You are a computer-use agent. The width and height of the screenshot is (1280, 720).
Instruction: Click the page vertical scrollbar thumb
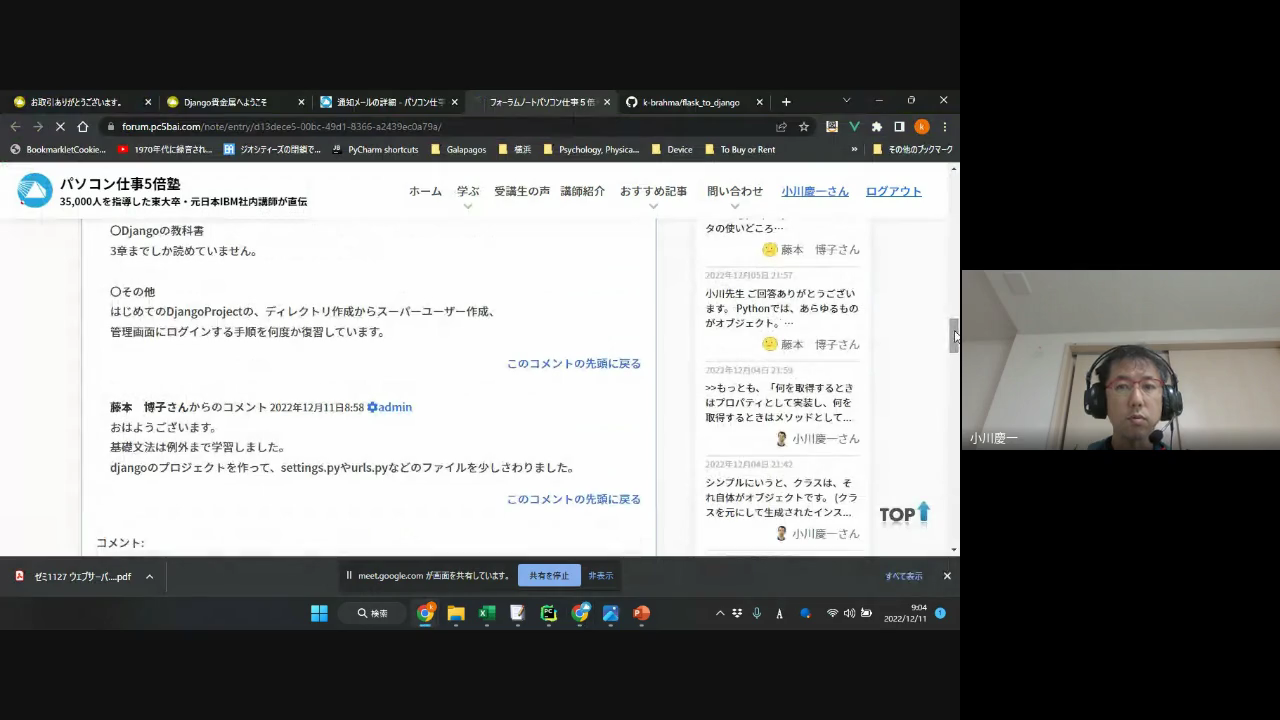(x=954, y=335)
